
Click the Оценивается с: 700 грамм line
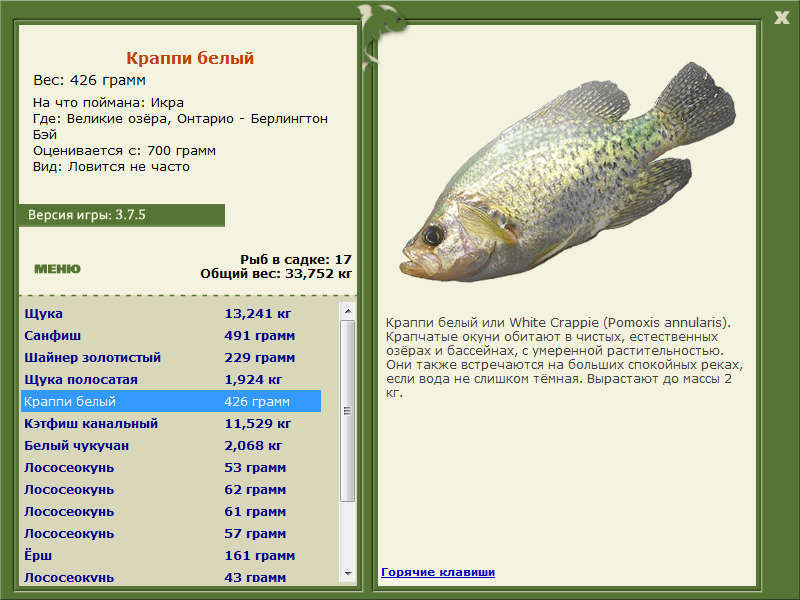pos(124,151)
